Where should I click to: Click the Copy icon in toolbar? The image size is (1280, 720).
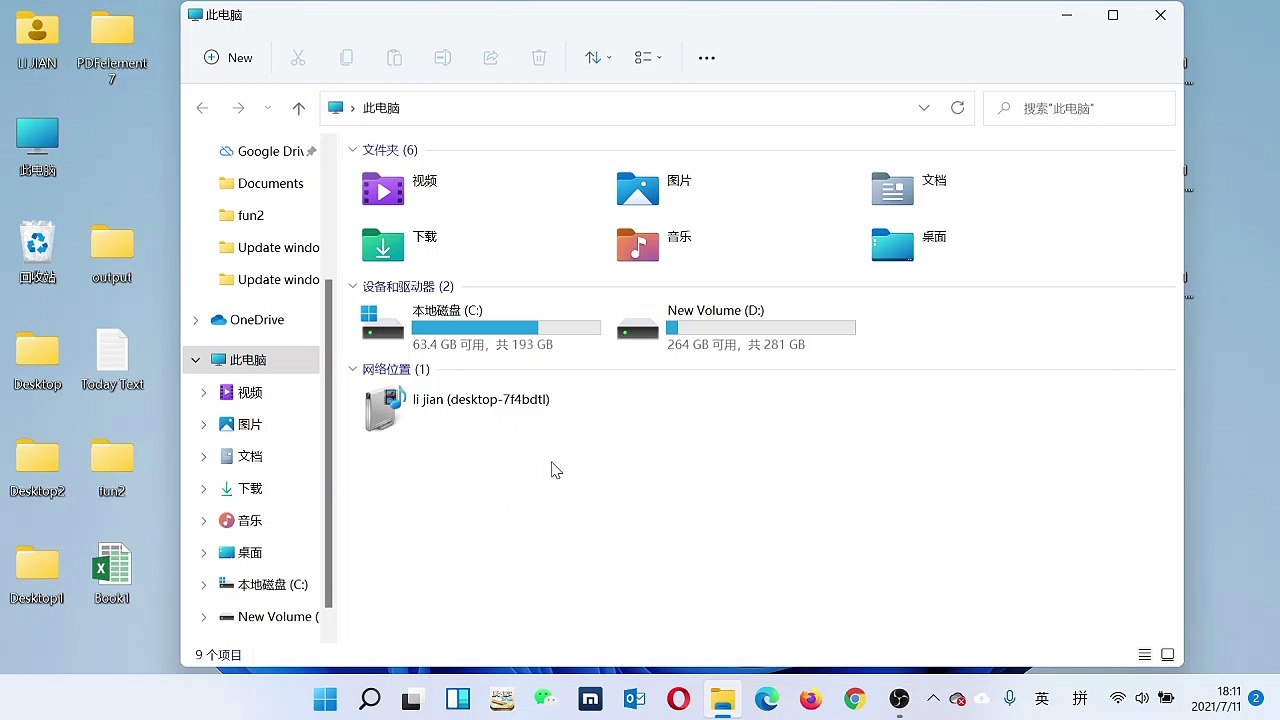(x=346, y=58)
